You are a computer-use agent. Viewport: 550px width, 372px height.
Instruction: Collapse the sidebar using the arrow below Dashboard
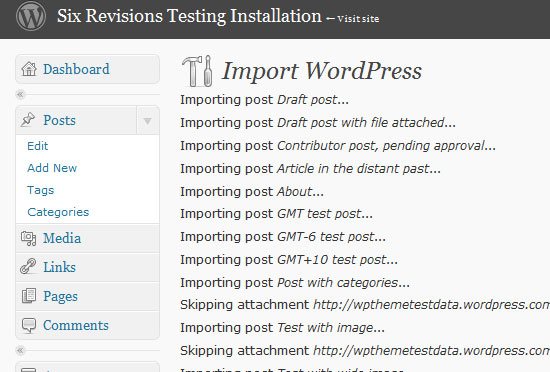point(20,94)
